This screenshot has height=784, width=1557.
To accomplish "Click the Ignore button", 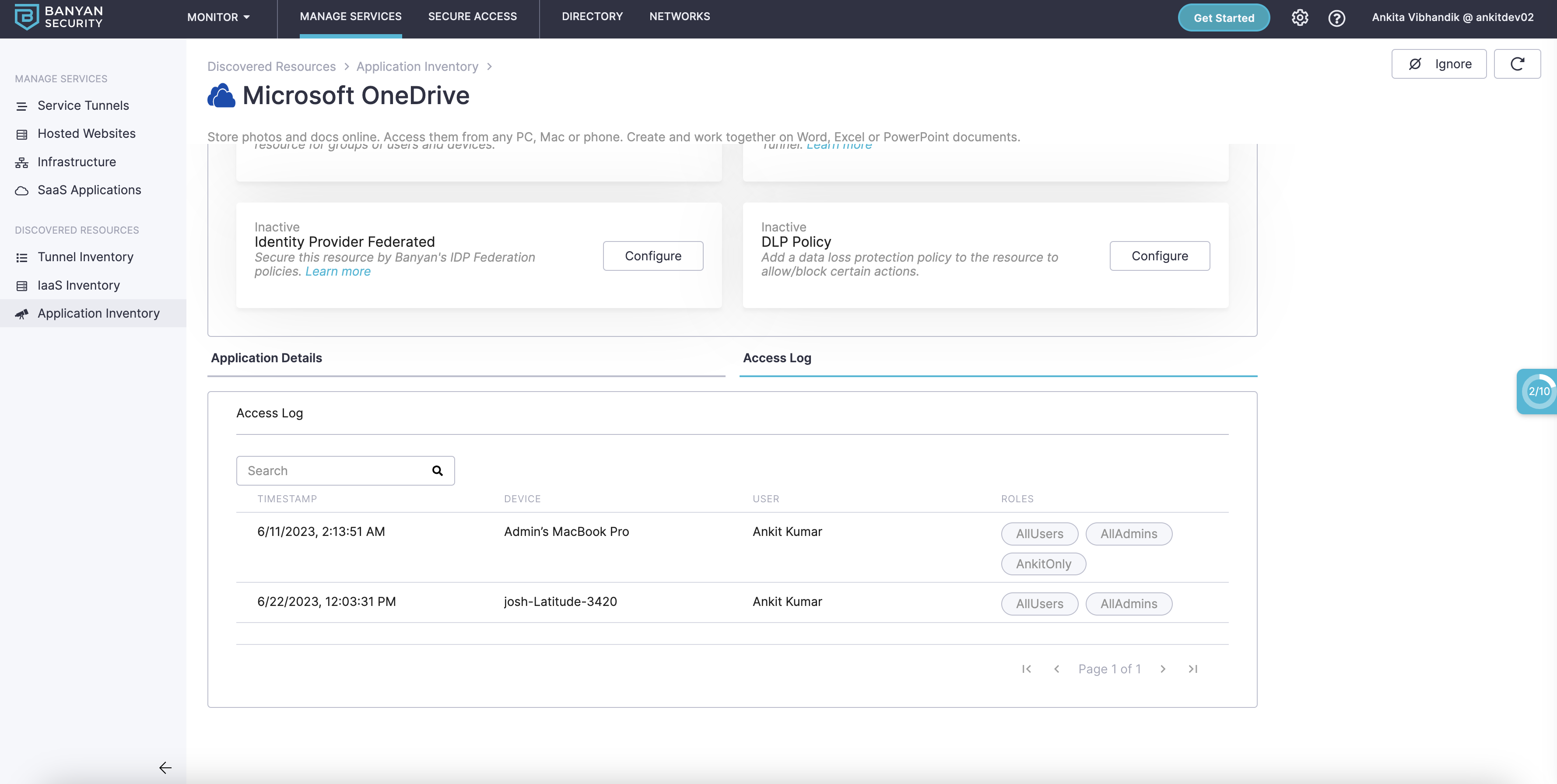I will 1438,64.
